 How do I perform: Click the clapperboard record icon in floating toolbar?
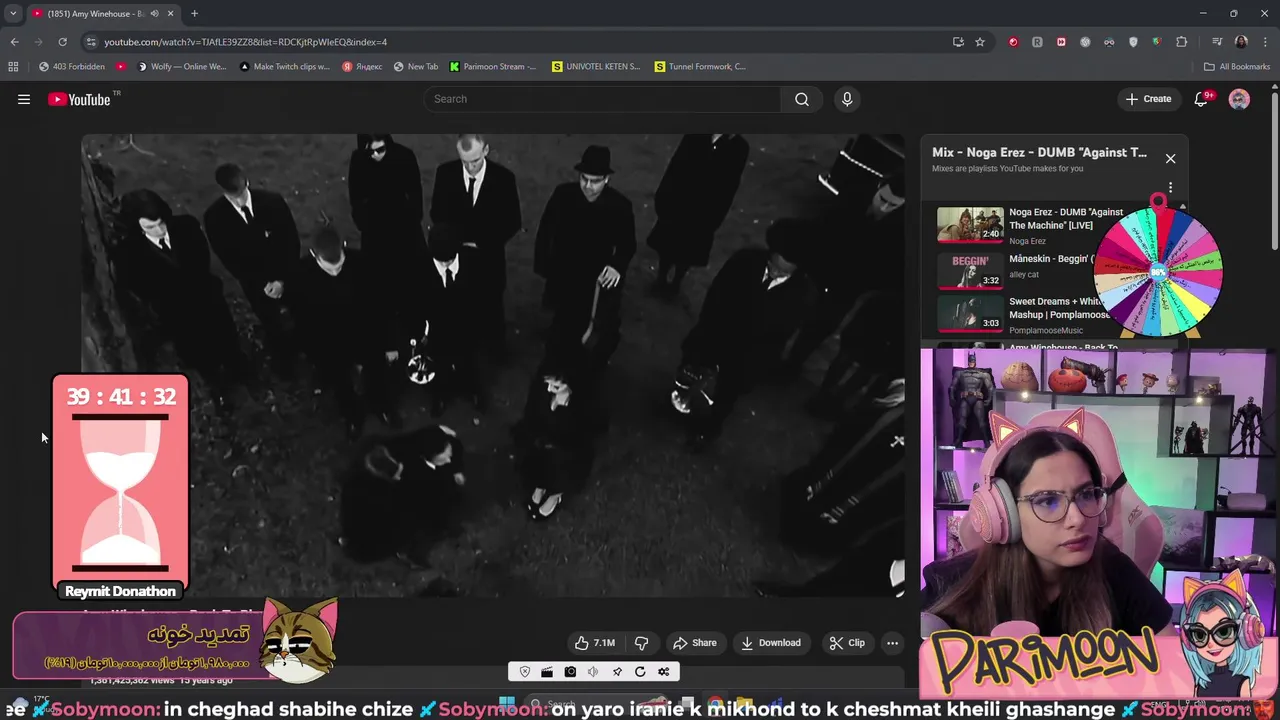tap(547, 672)
